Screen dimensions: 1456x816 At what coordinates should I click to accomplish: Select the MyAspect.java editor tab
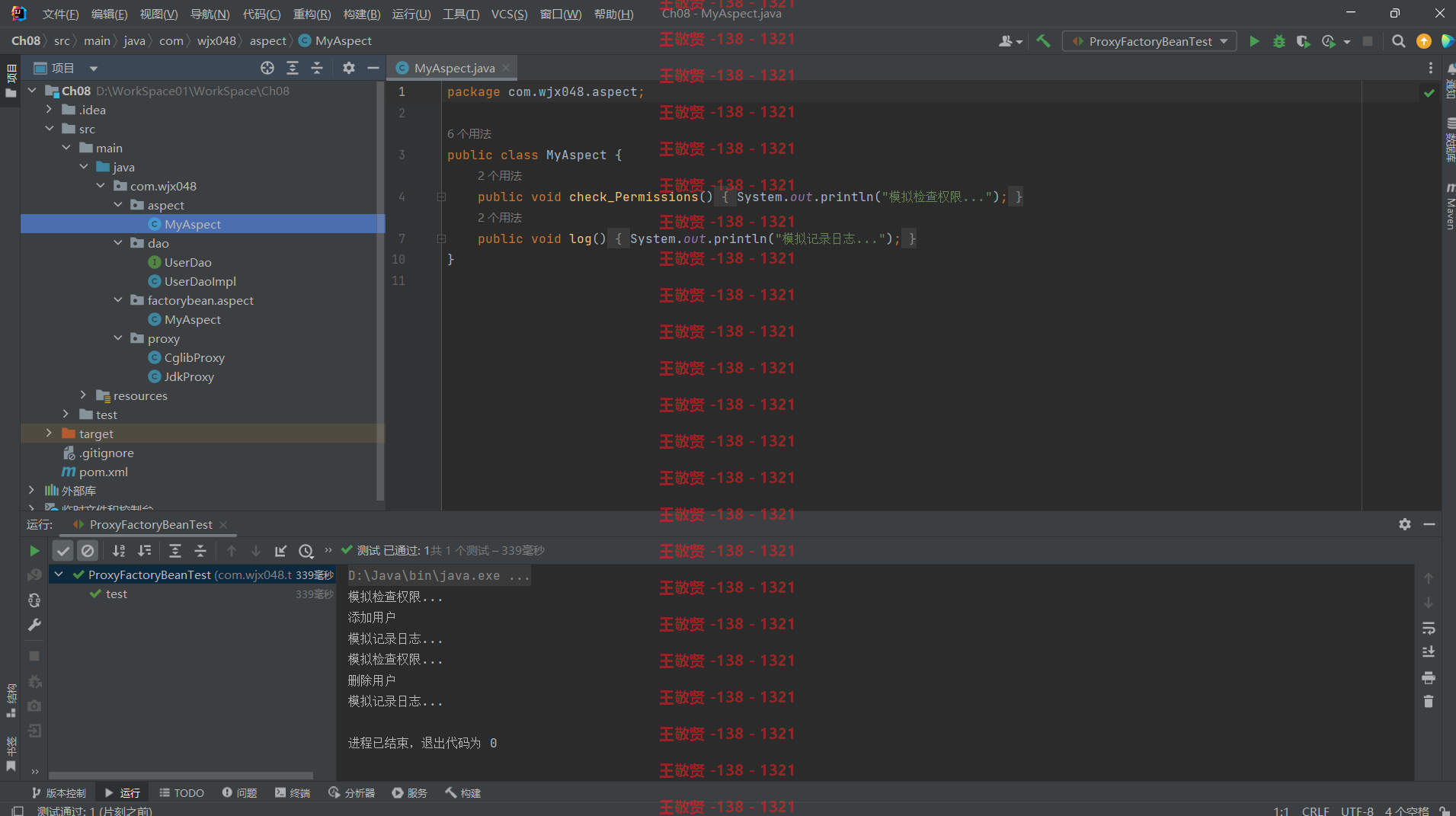[454, 68]
